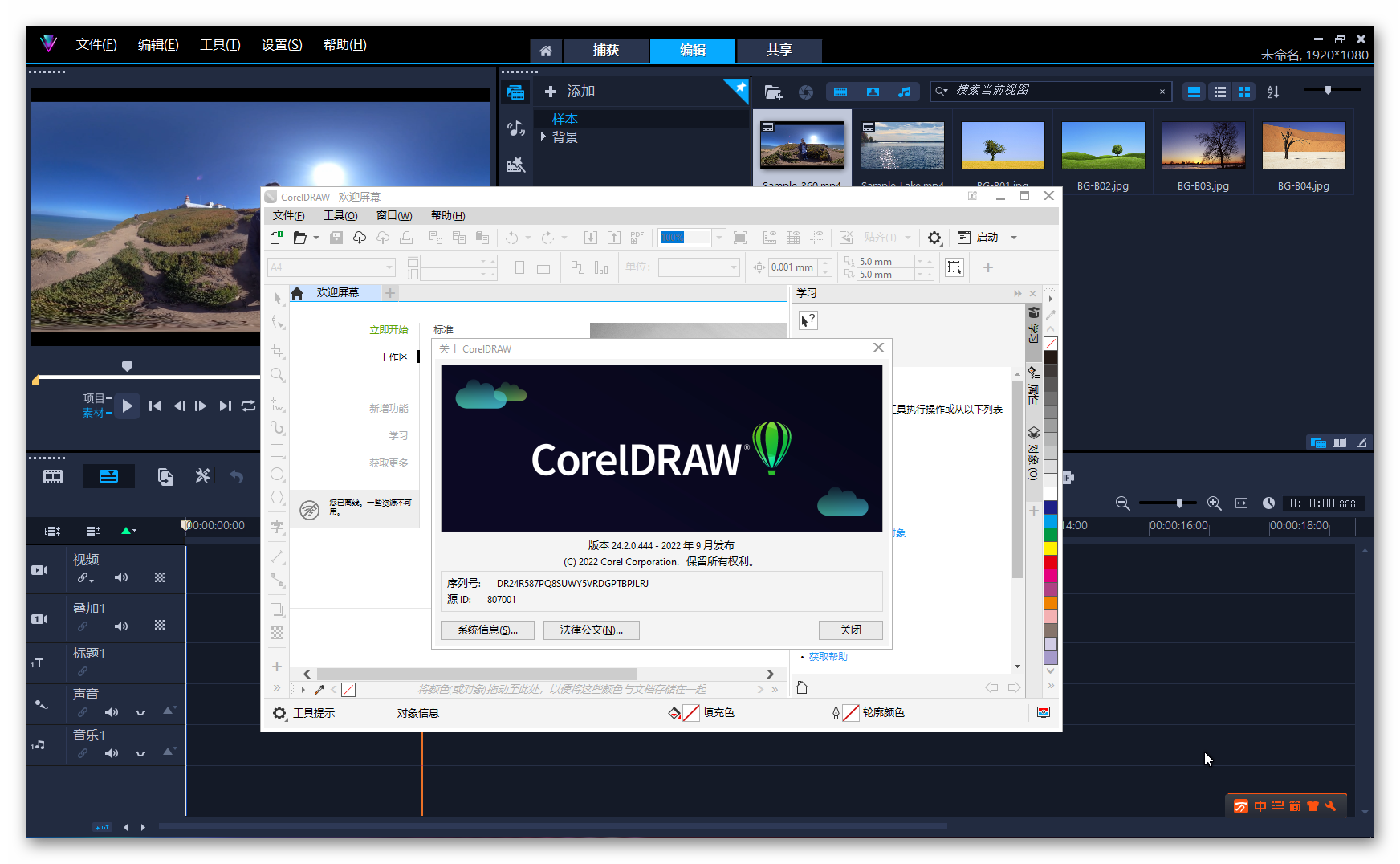The height and width of the screenshot is (864, 1400).
Task: Toggle show audio files filter in library
Action: pyautogui.click(x=905, y=92)
